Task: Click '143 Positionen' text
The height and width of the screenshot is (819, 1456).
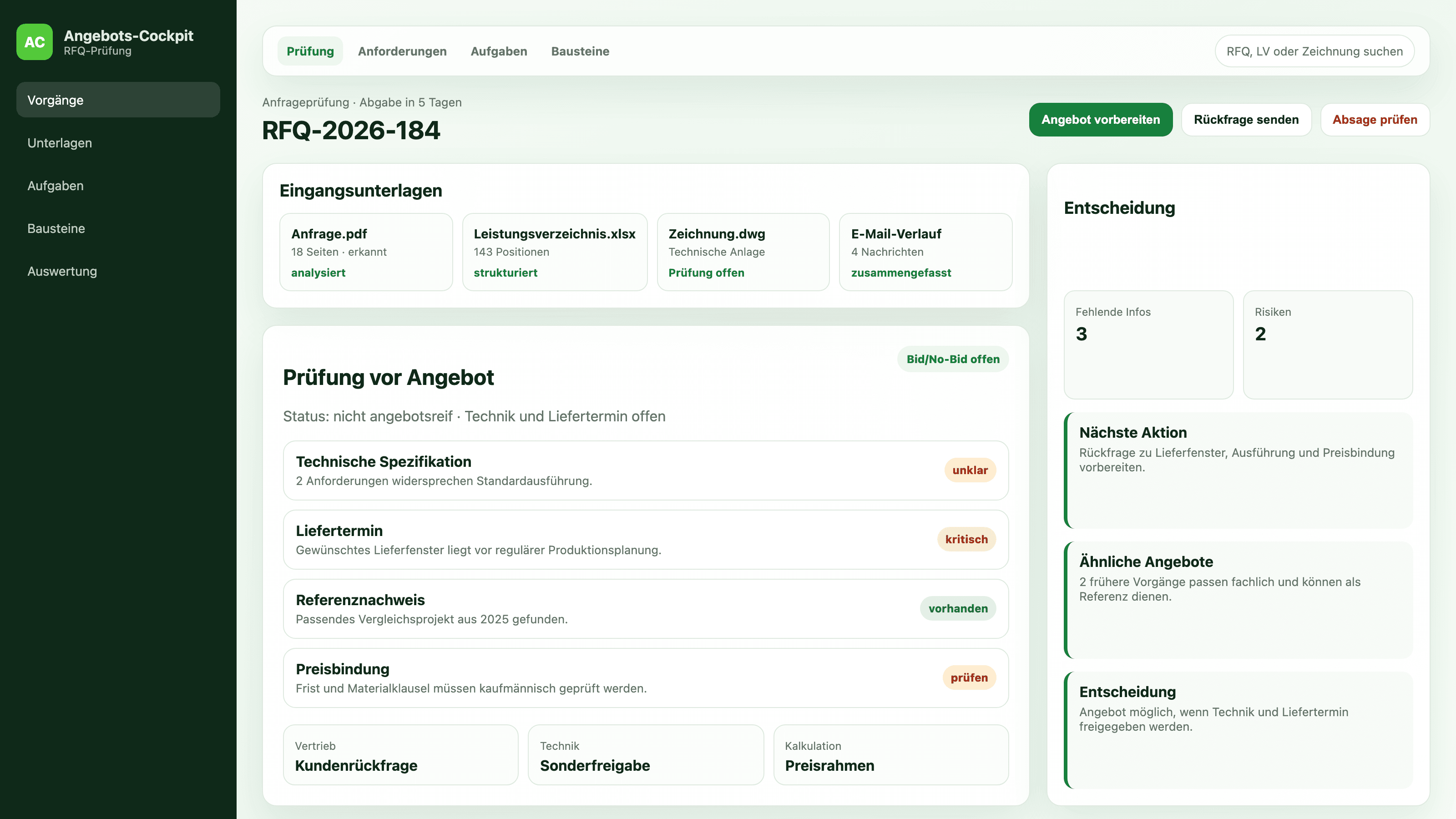Action: pos(511,252)
